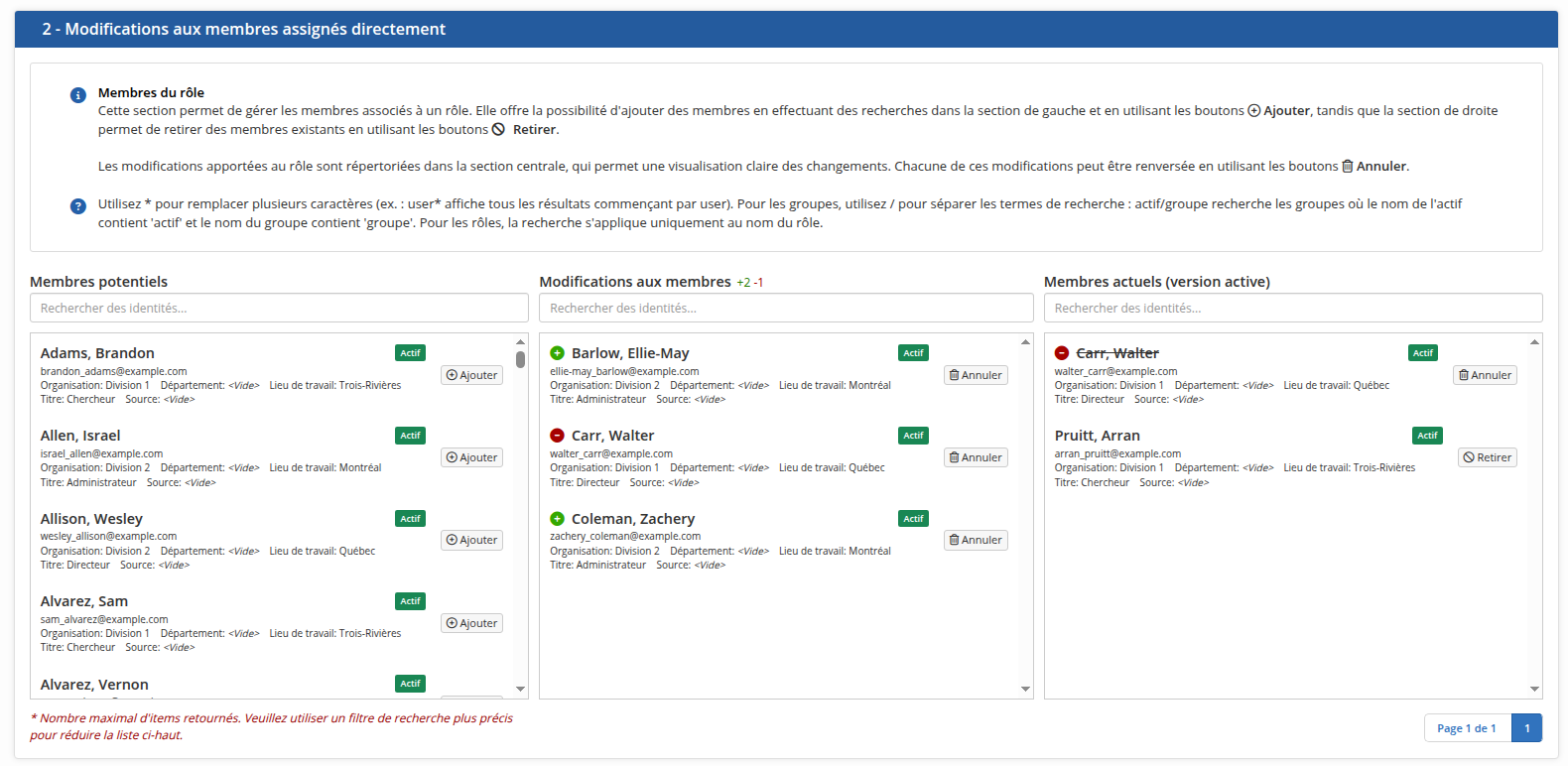This screenshot has height=766, width=1568.
Task: Cancel the Coleman, Zachery addition with Annuler
Action: 976,540
